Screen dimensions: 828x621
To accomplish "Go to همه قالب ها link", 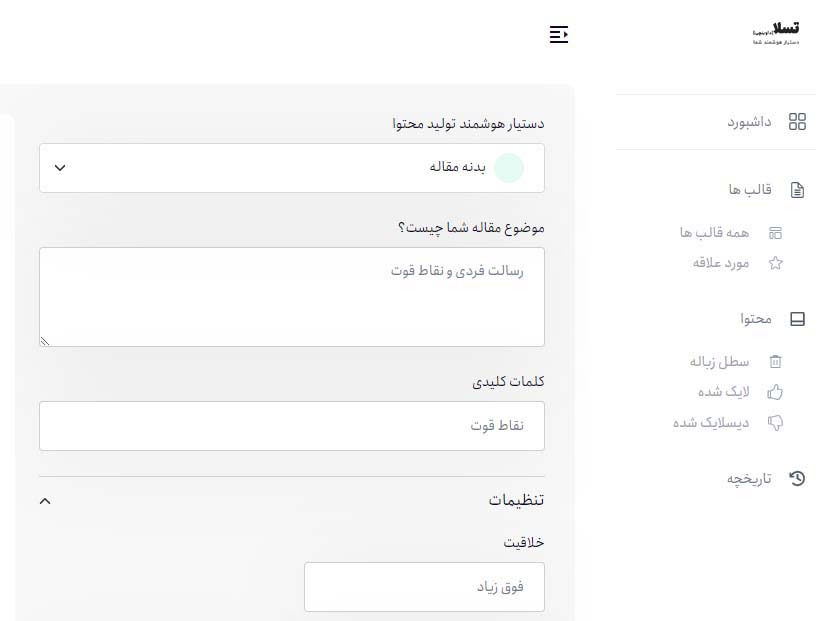I will pyautogui.click(x=714, y=233).
